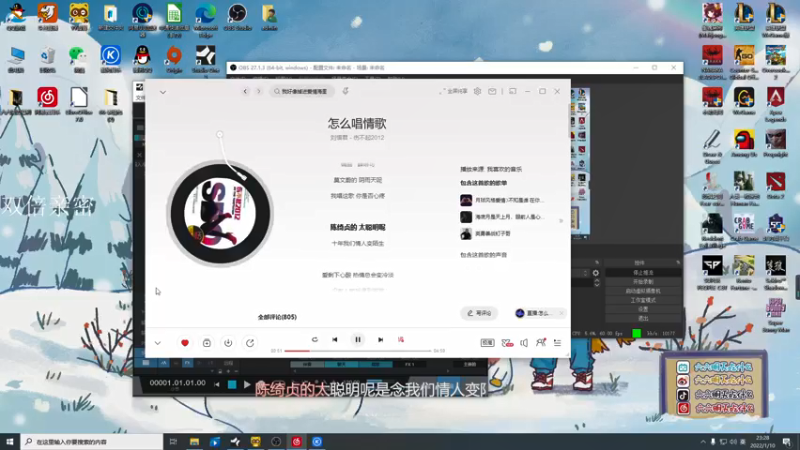Open the volume speaker control
This screenshot has height=450, width=800.
tap(524, 343)
